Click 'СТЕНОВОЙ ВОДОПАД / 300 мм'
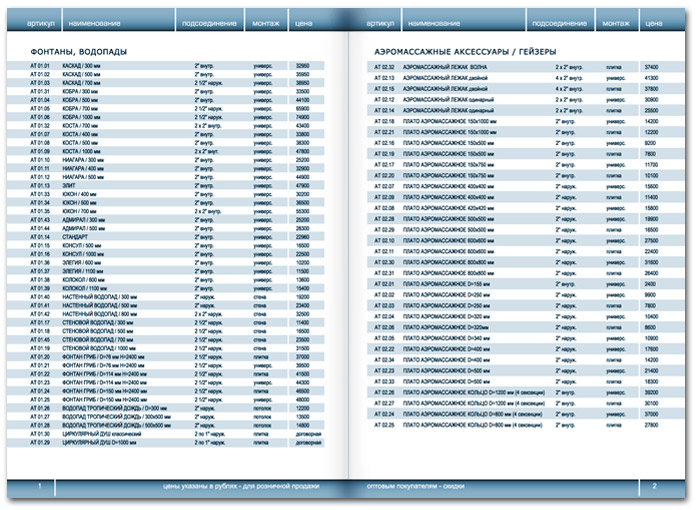Image resolution: width=700 pixels, height=510 pixels. click(x=97, y=322)
